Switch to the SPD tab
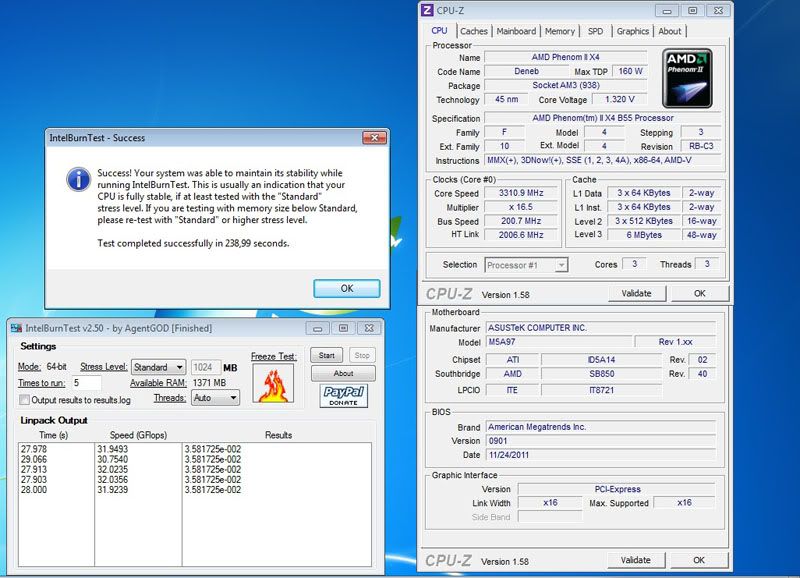This screenshot has width=800, height=578. (595, 31)
